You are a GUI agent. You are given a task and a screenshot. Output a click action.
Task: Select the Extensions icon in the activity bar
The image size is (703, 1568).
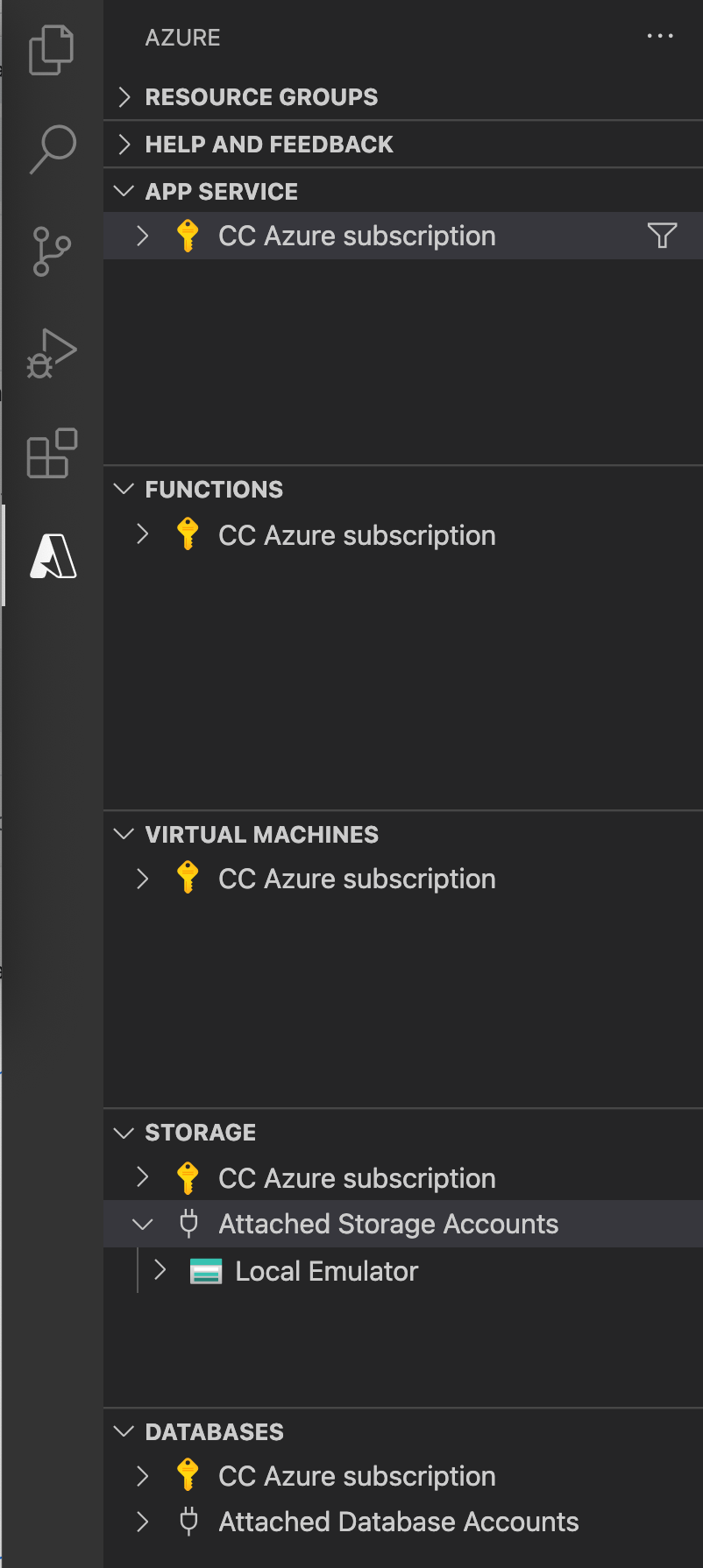coord(52,454)
